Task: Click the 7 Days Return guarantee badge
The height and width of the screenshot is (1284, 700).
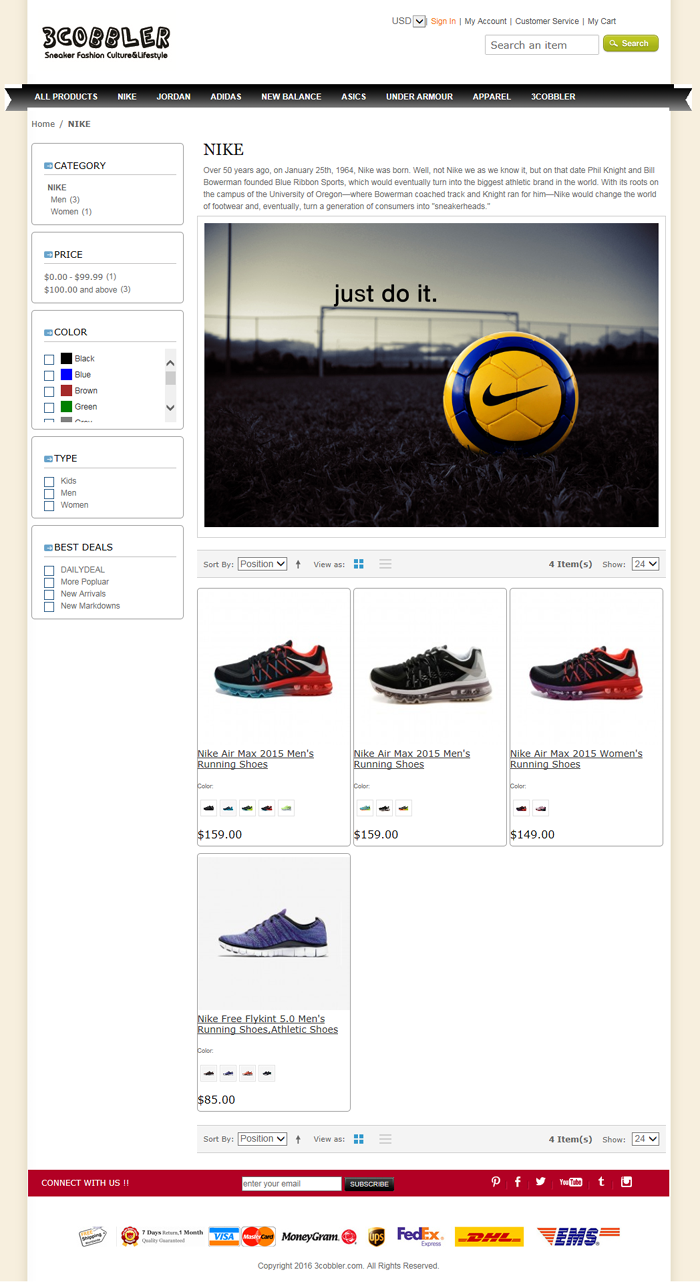Action: 162,1236
